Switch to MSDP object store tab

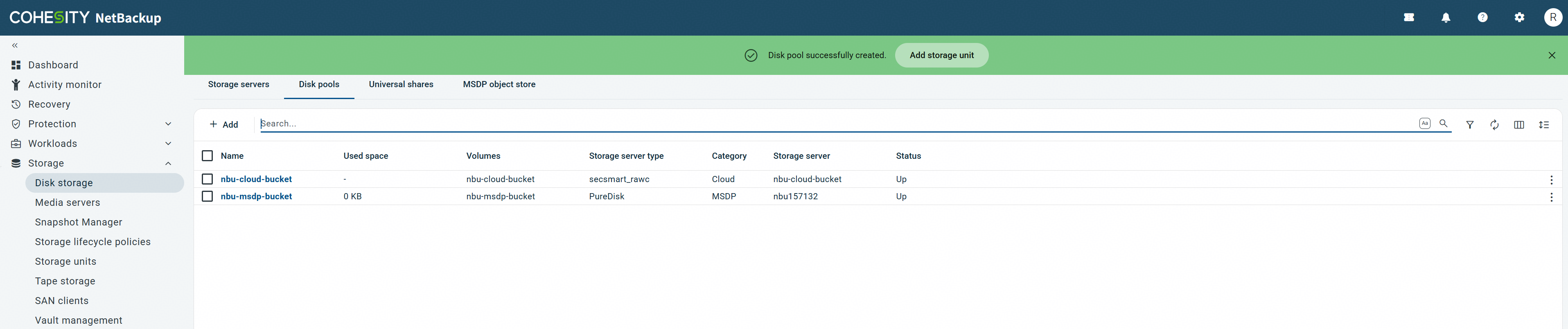(499, 85)
